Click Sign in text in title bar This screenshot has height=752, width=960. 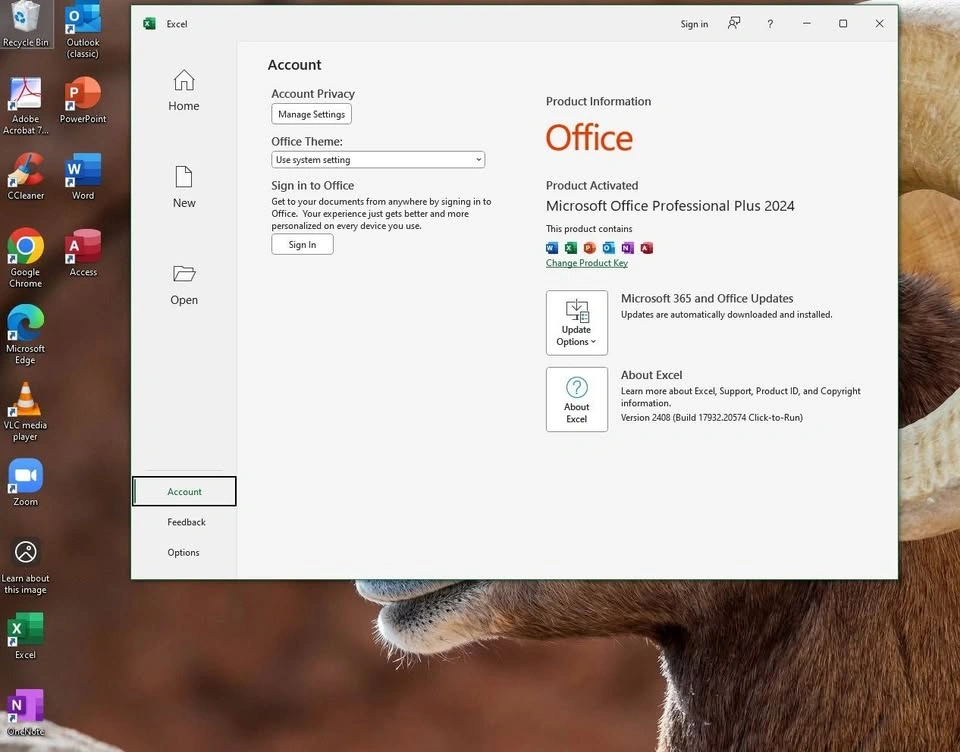click(694, 24)
